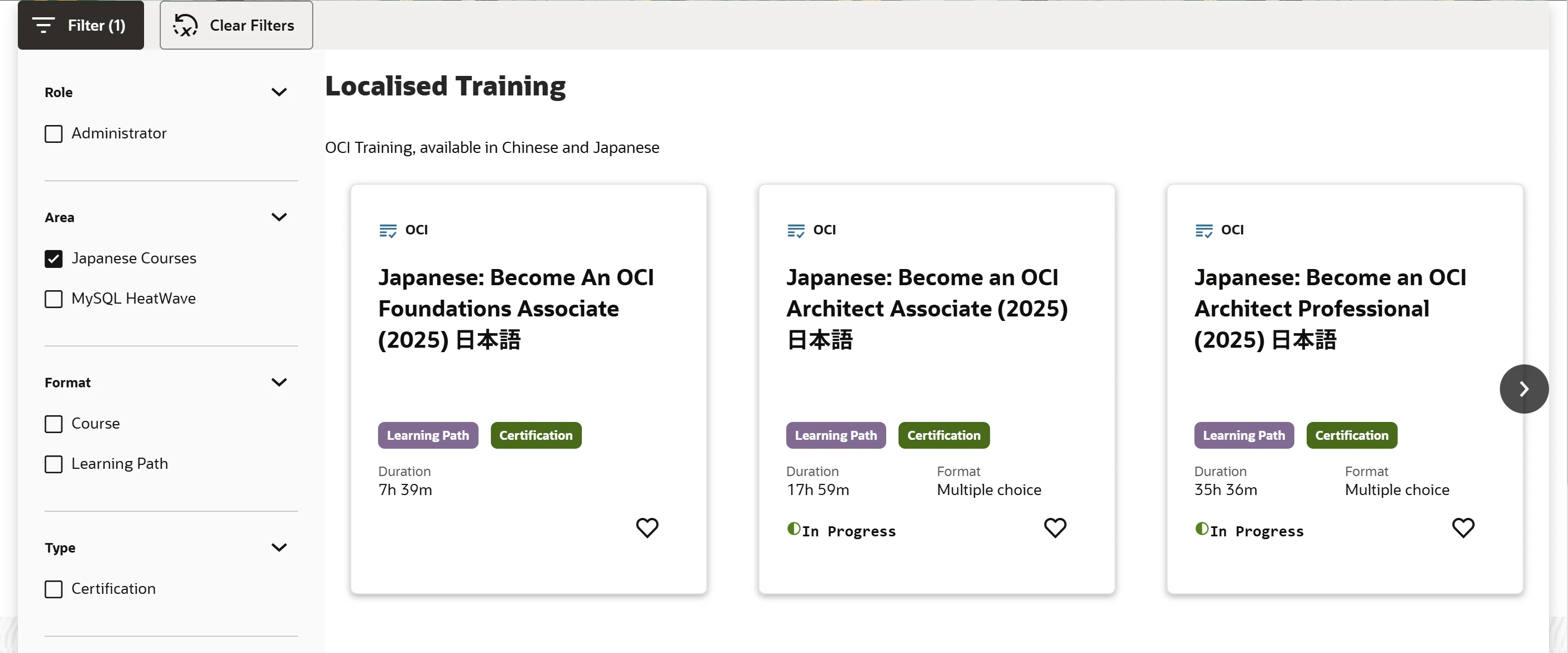Favorite the OCI Architect Associate card
The height and width of the screenshot is (653, 1568).
[1055, 527]
